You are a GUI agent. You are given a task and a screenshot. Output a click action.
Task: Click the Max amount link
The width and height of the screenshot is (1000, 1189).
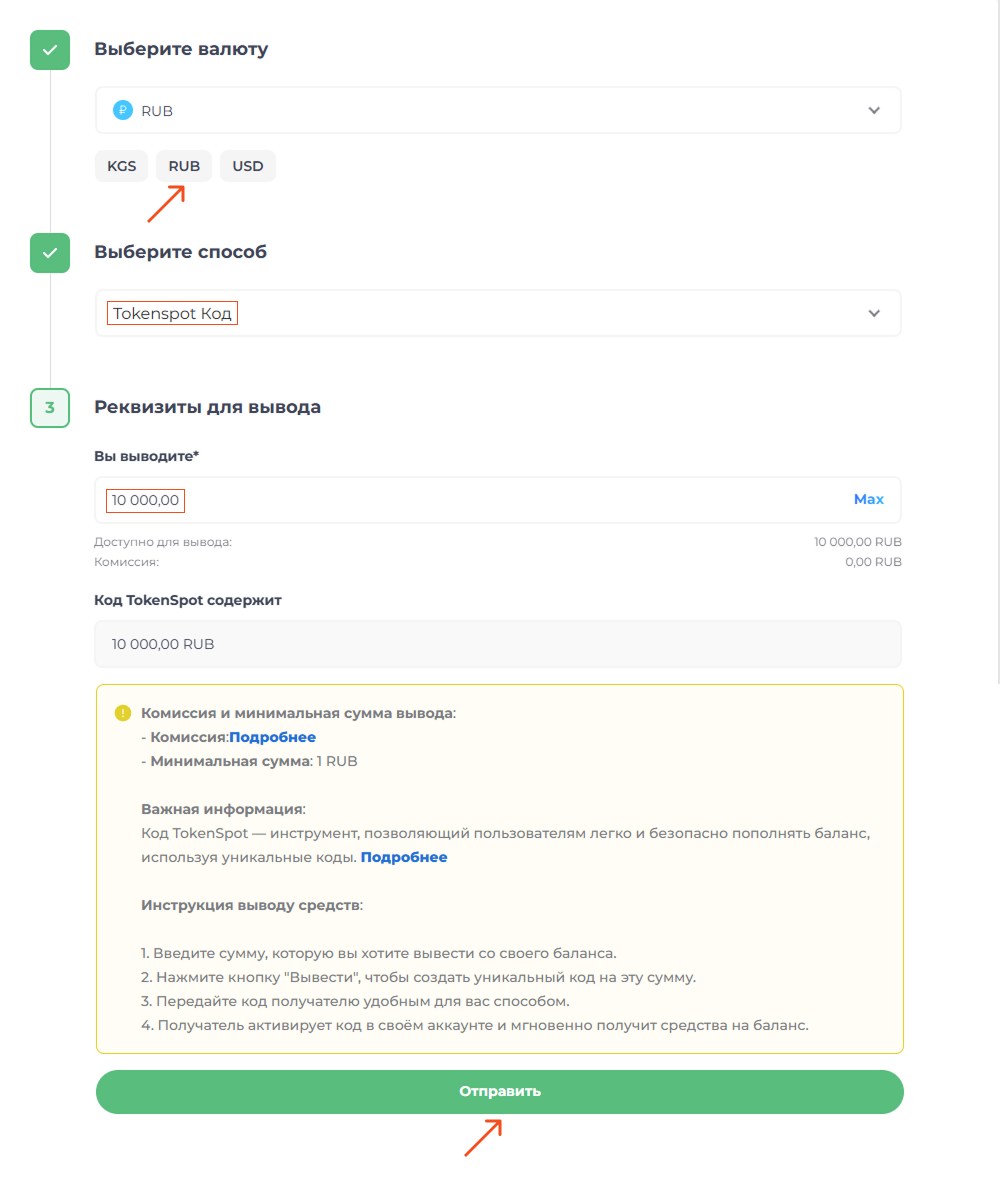tap(869, 500)
